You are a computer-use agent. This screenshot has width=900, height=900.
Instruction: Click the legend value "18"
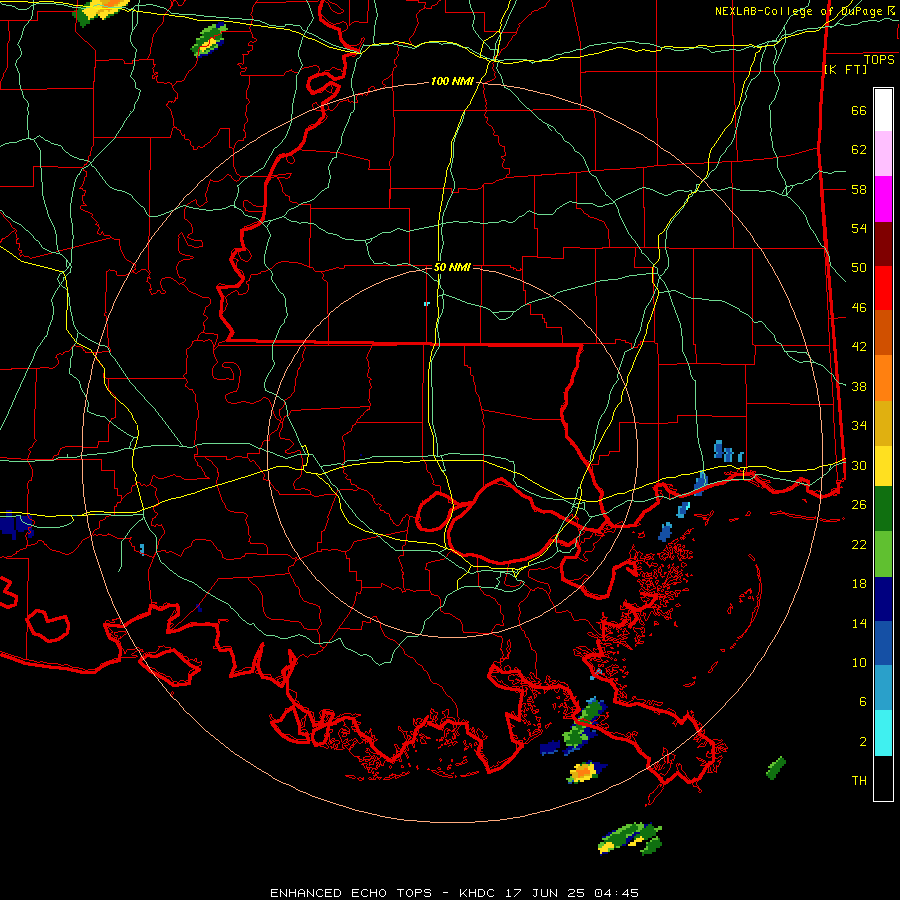(x=859, y=584)
